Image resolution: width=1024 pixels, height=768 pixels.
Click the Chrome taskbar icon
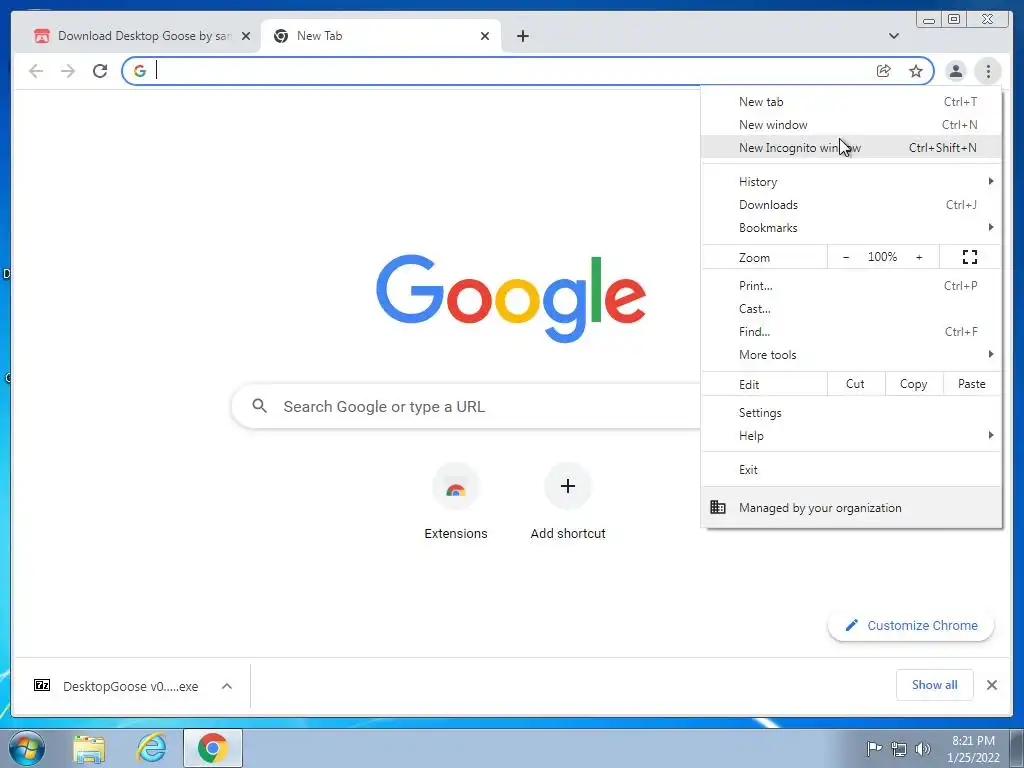[x=213, y=748]
